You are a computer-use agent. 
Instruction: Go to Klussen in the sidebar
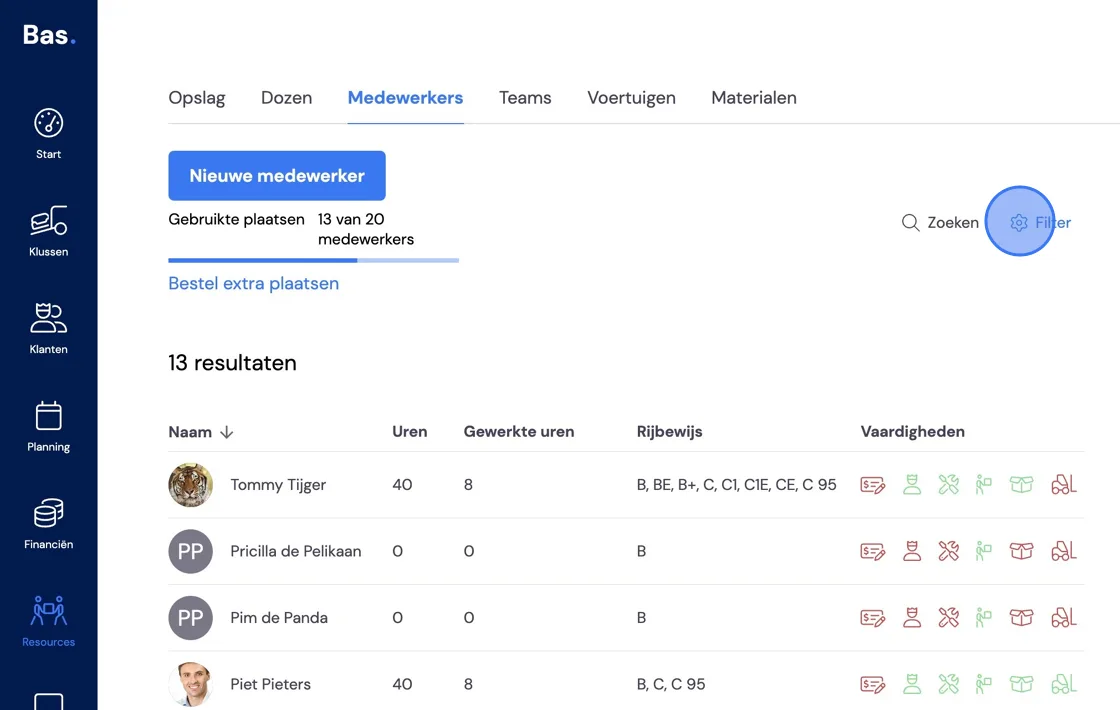click(49, 231)
